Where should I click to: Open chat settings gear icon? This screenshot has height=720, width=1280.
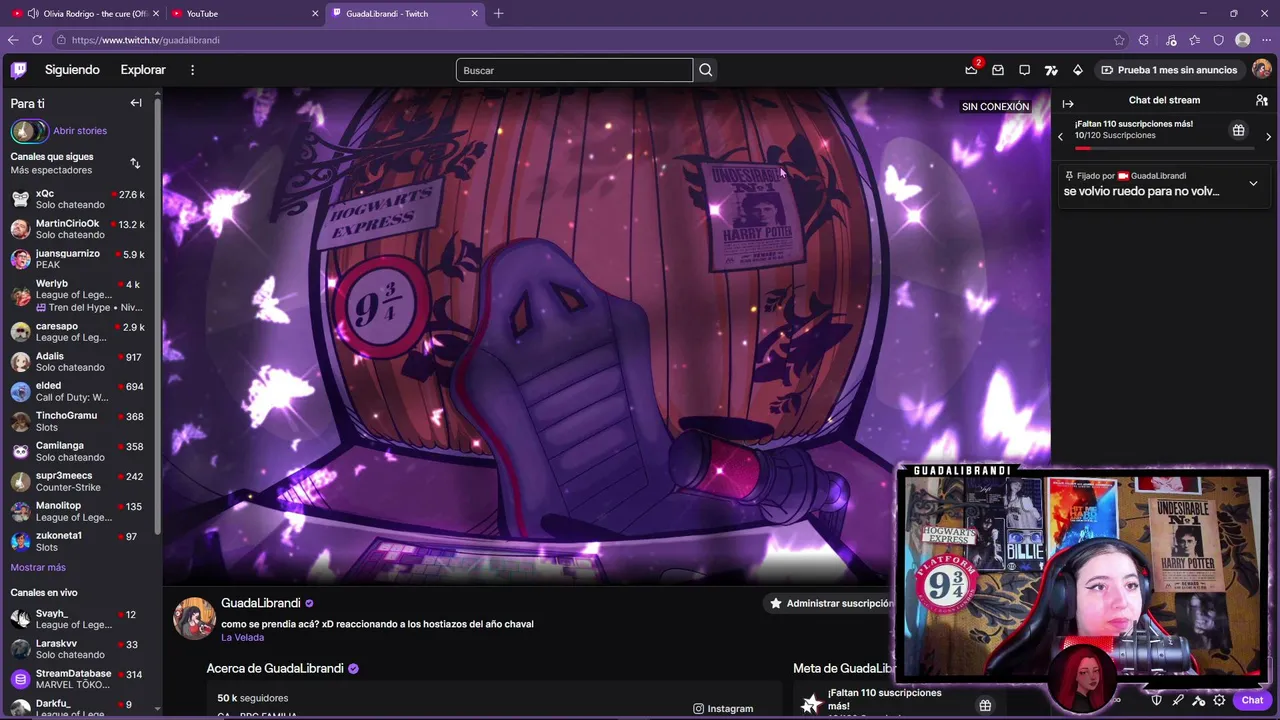1219,701
